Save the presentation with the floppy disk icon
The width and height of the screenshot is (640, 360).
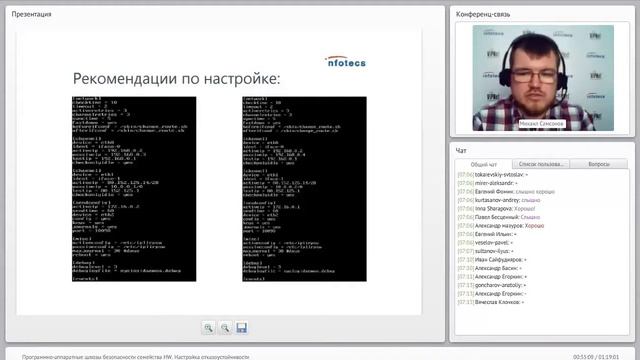click(x=242, y=328)
